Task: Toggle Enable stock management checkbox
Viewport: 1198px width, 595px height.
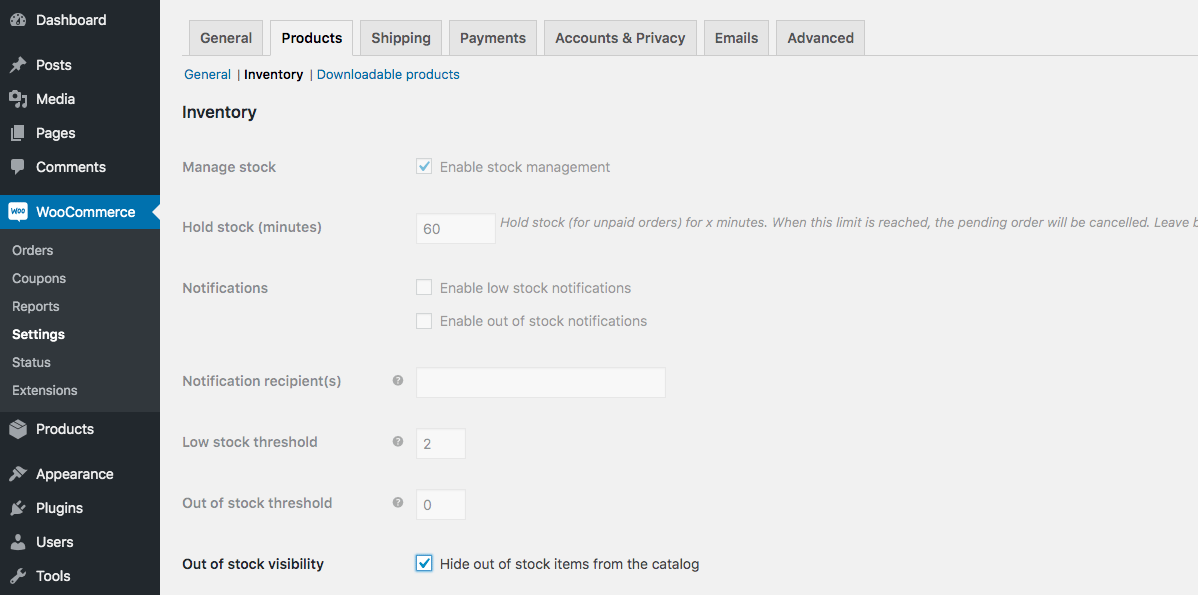Action: coord(424,167)
